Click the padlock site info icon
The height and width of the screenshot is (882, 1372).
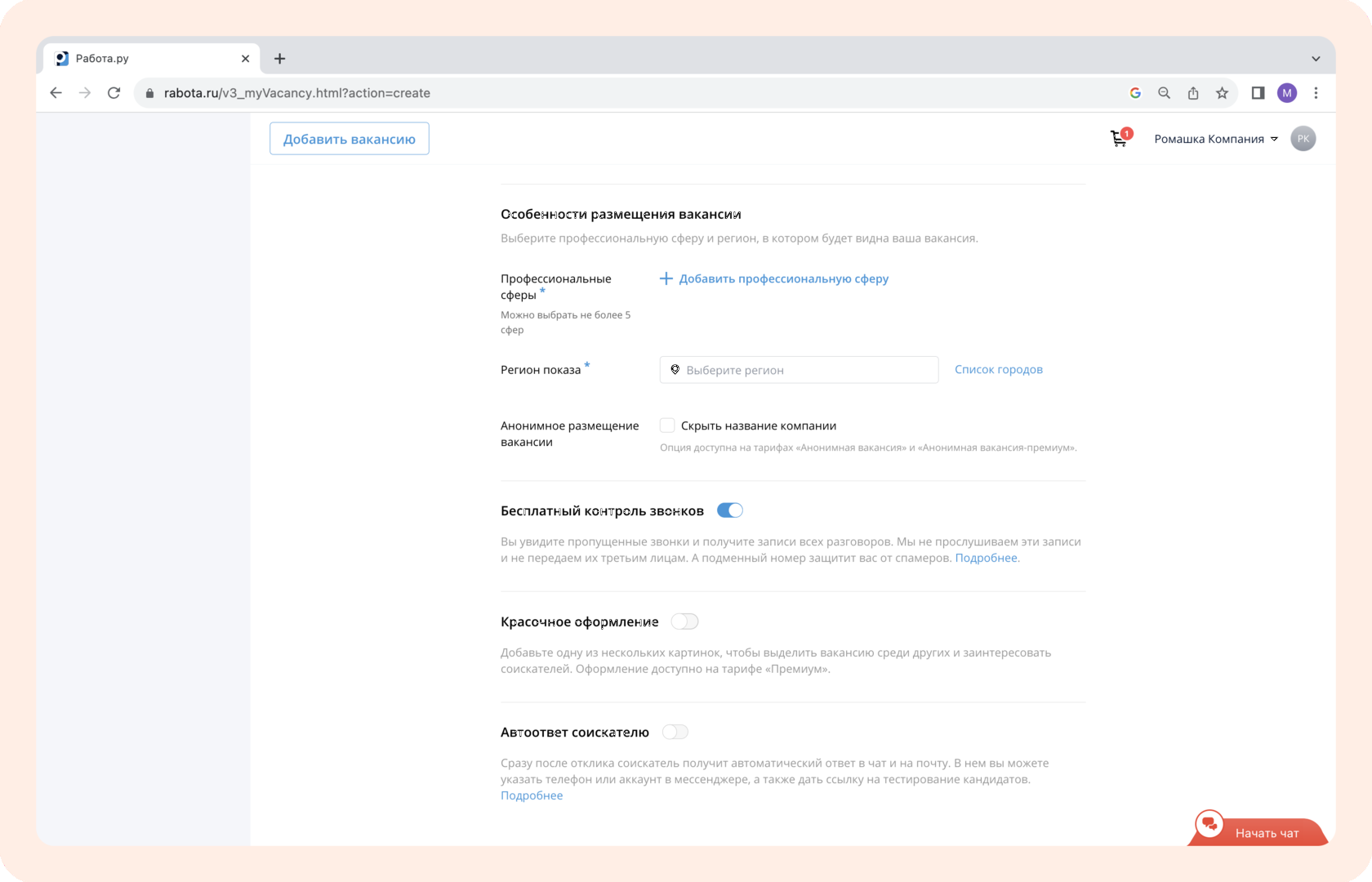click(x=149, y=93)
